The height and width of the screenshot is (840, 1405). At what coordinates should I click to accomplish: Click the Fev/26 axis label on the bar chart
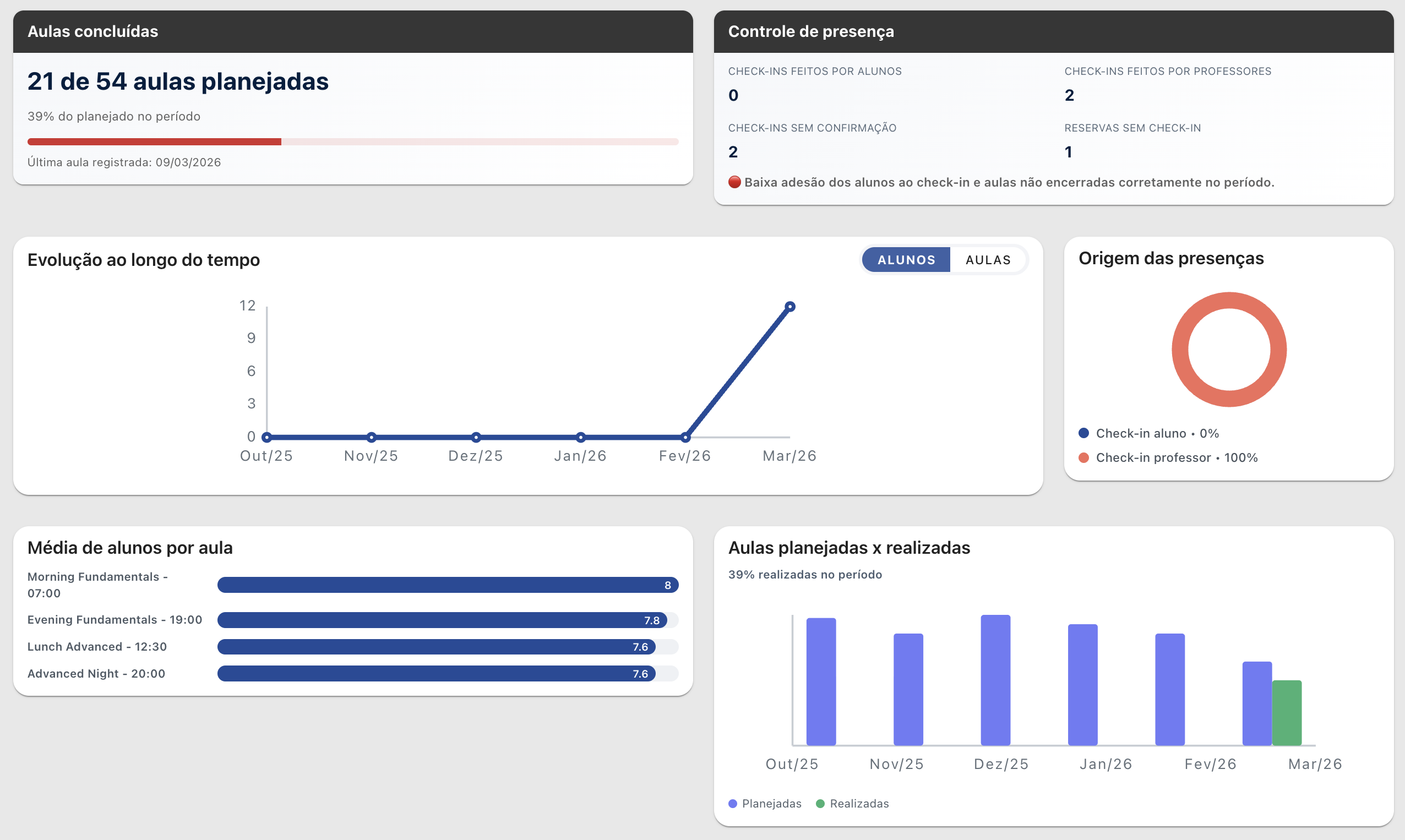click(x=1210, y=763)
